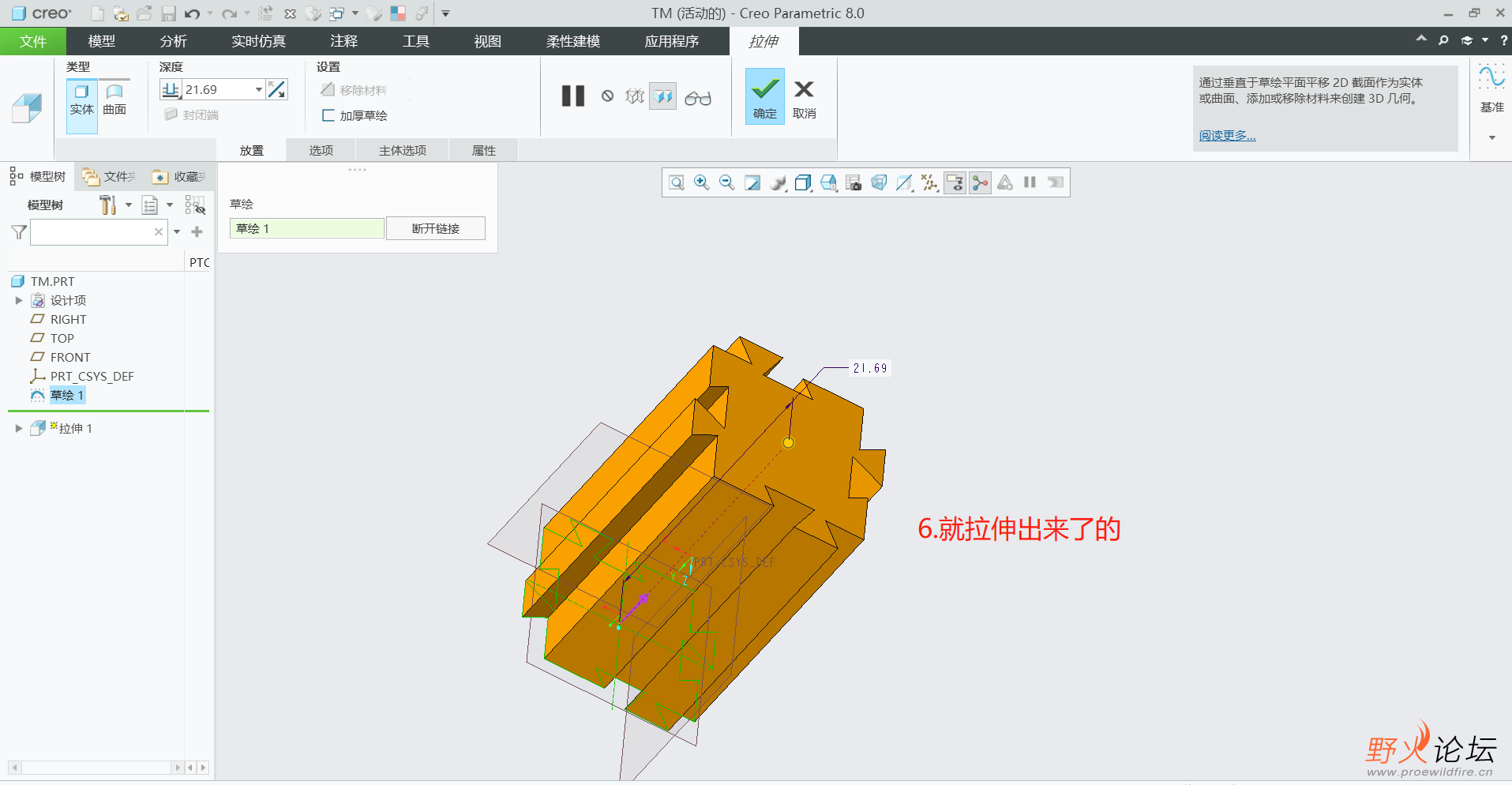
Task: Switch to 文件夹 navigator tab
Action: point(111,176)
